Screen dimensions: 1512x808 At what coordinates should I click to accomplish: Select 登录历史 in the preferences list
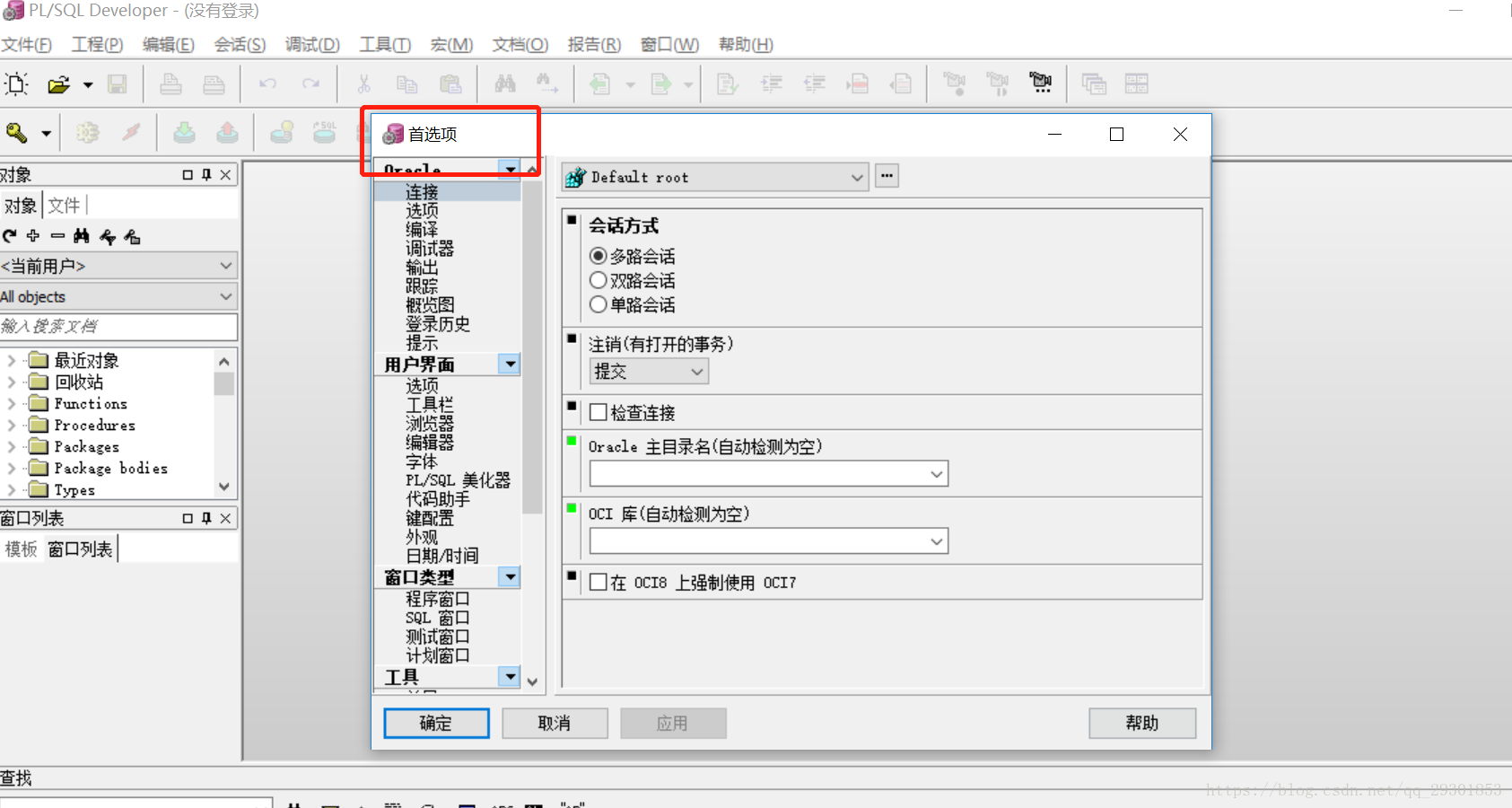click(438, 324)
